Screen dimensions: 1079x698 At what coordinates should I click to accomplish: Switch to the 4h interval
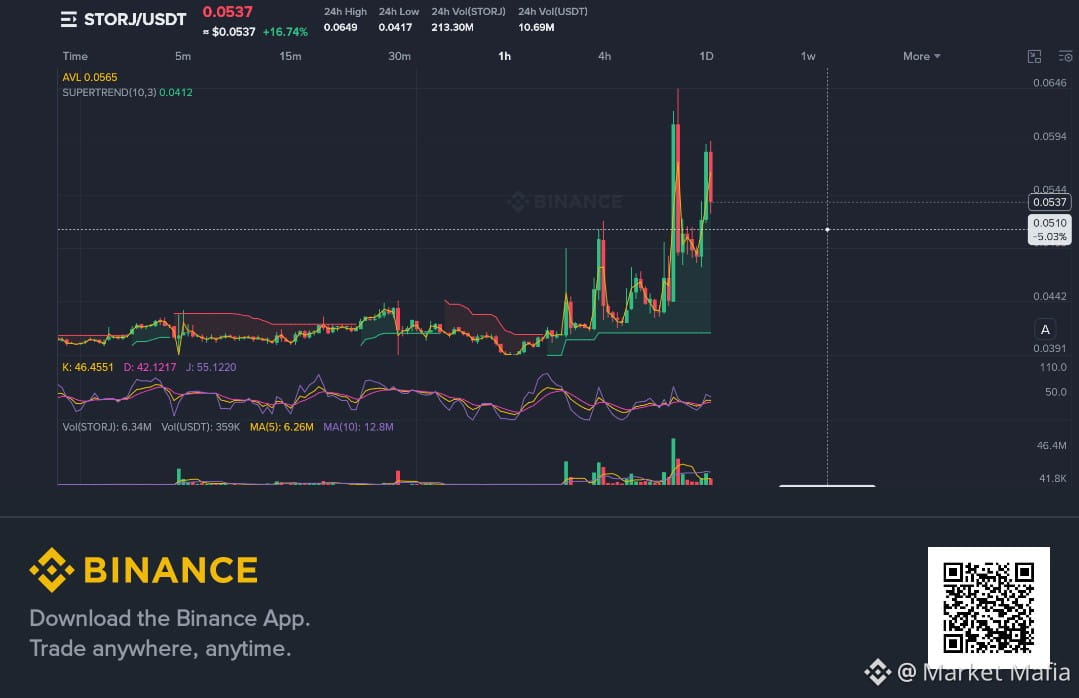[604, 56]
